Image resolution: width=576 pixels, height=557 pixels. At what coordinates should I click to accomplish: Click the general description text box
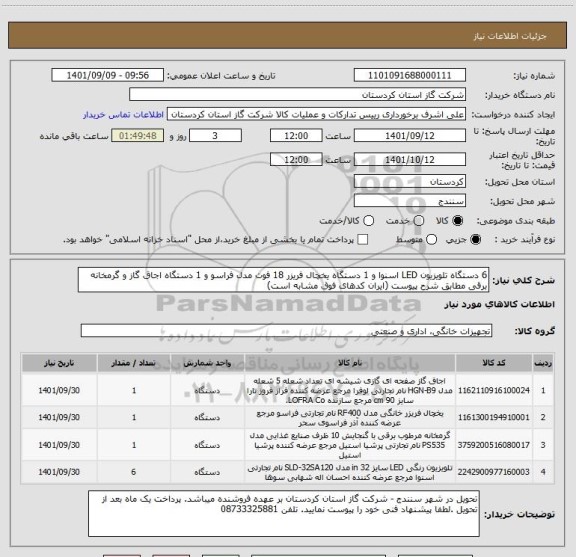[283, 280]
